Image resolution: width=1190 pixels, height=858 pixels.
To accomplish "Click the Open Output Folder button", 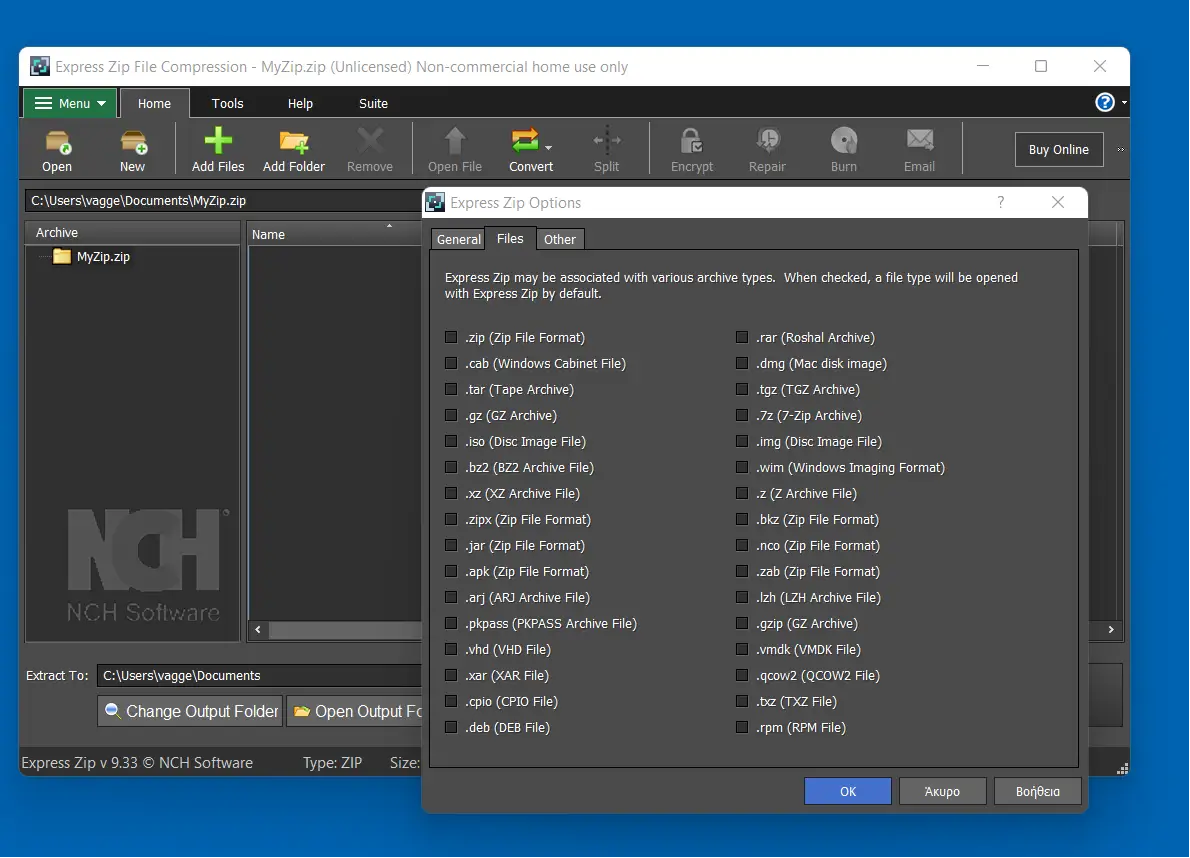I will point(355,711).
